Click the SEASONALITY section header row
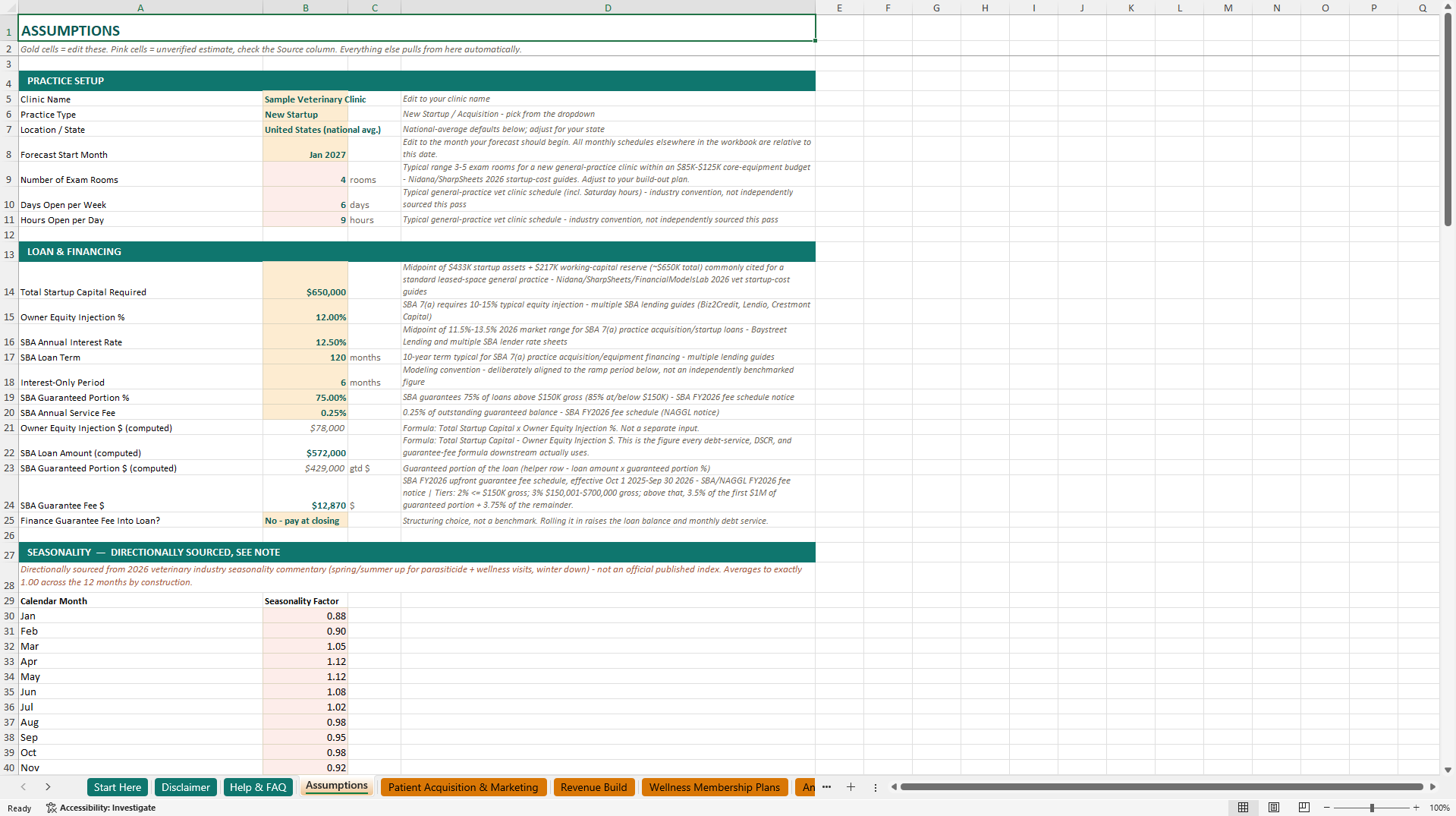 (417, 552)
